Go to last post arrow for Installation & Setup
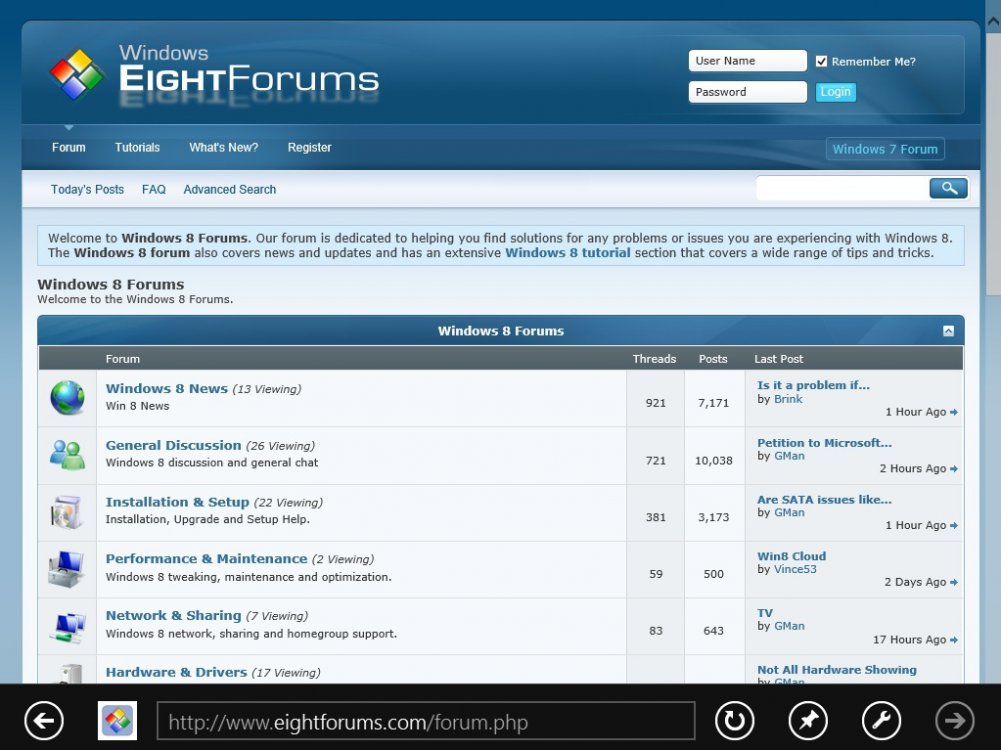Viewport: 1001px width, 750px height. 954,526
